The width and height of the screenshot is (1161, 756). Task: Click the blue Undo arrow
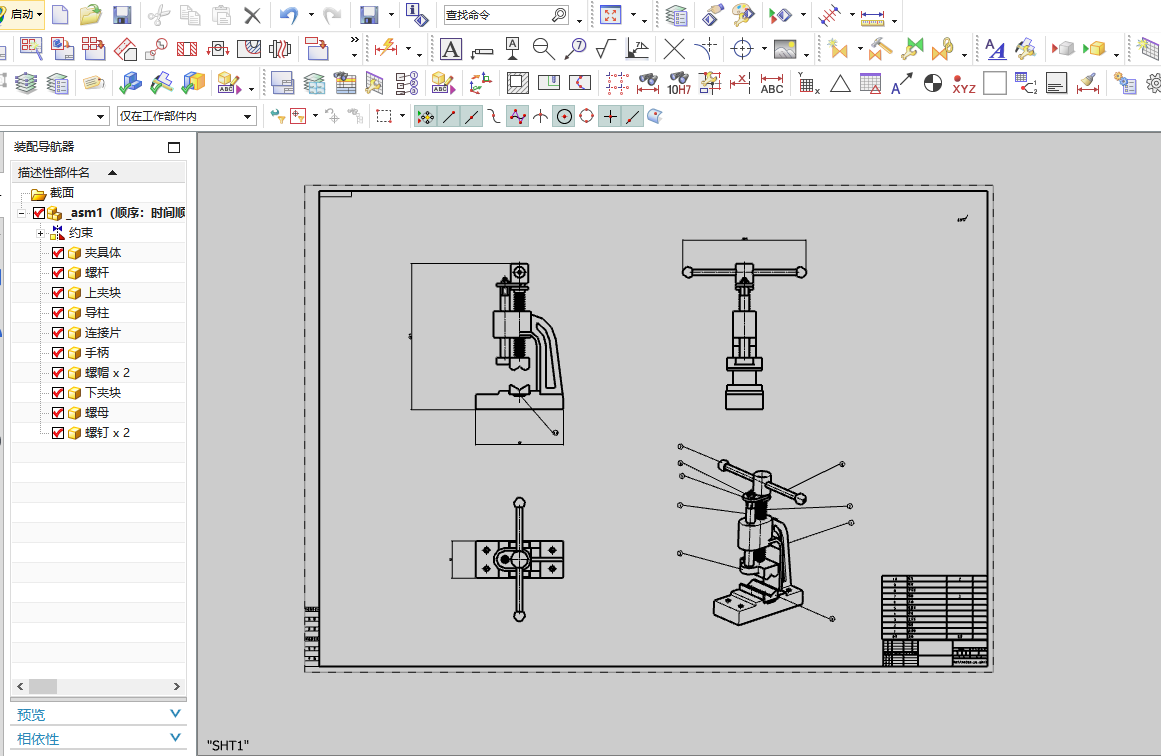pyautogui.click(x=289, y=15)
